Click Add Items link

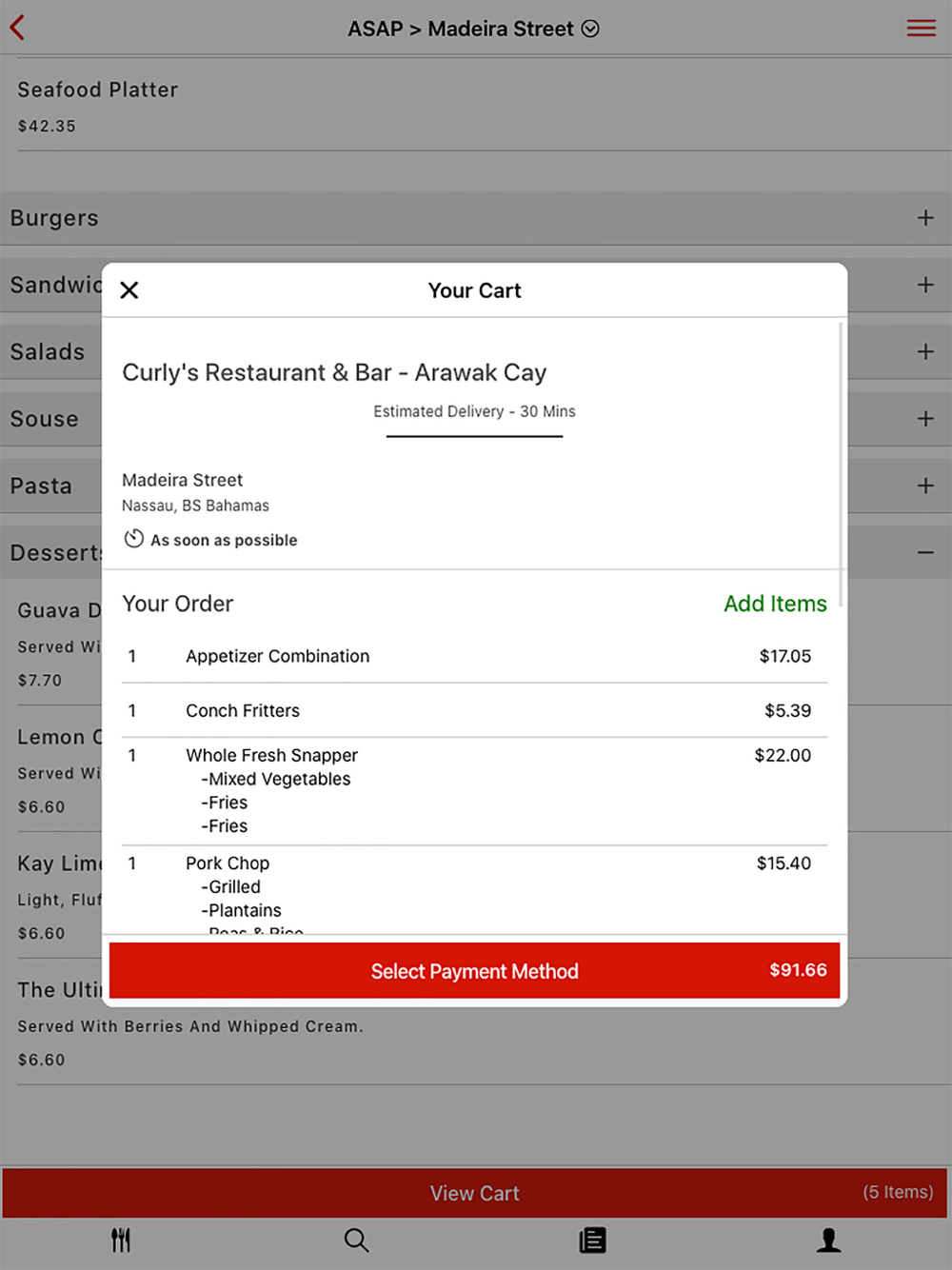click(775, 604)
